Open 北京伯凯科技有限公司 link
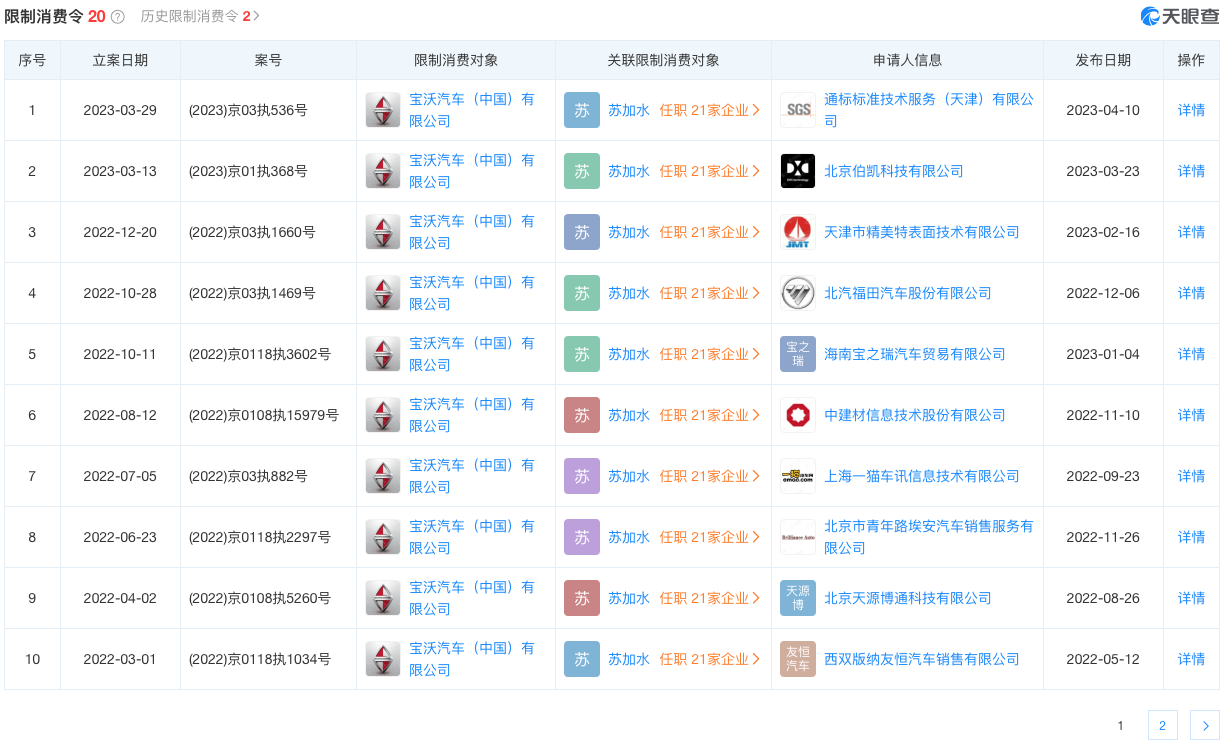This screenshot has width=1227, height=746. pos(894,171)
